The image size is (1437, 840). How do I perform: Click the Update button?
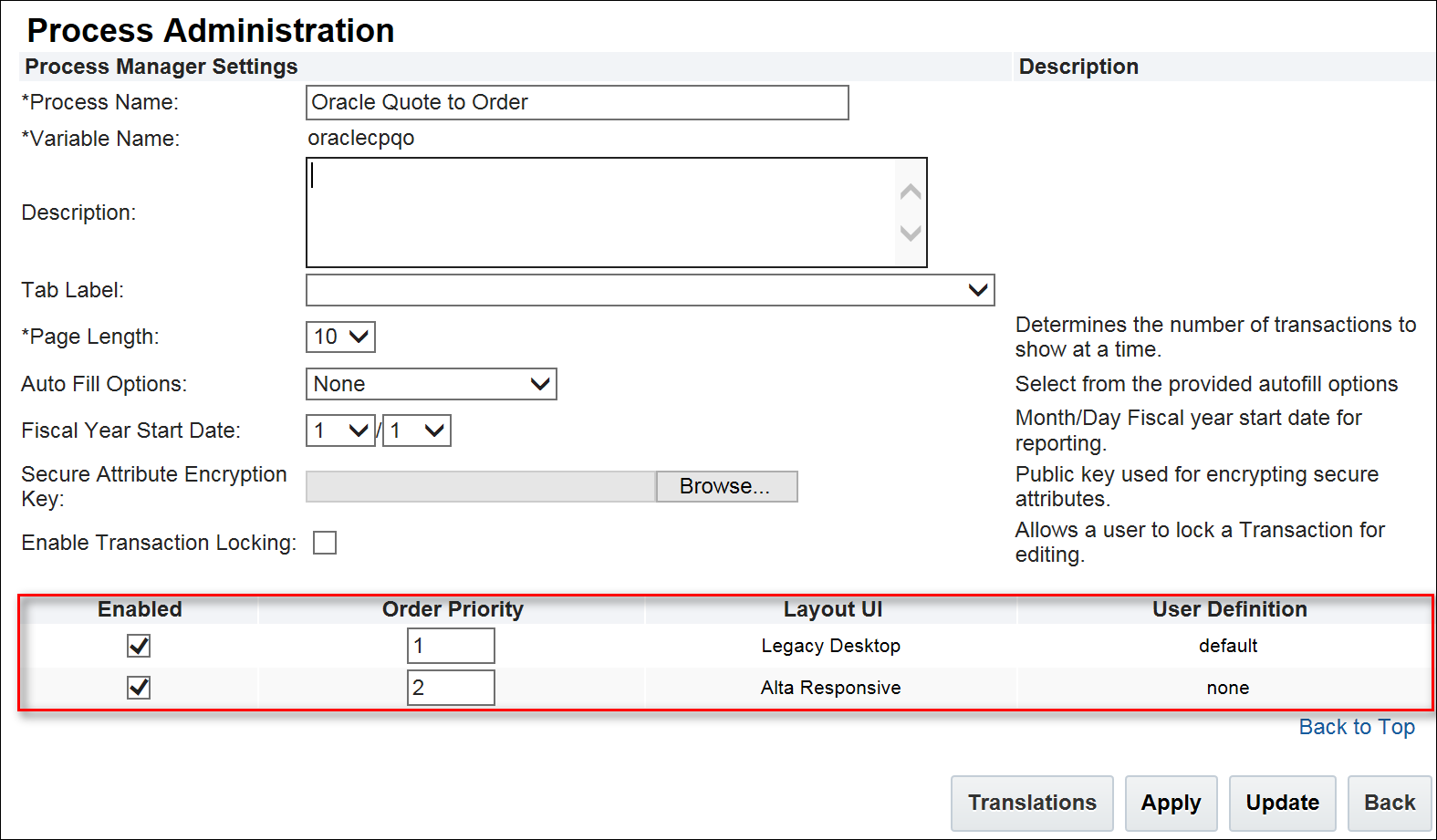1282,803
